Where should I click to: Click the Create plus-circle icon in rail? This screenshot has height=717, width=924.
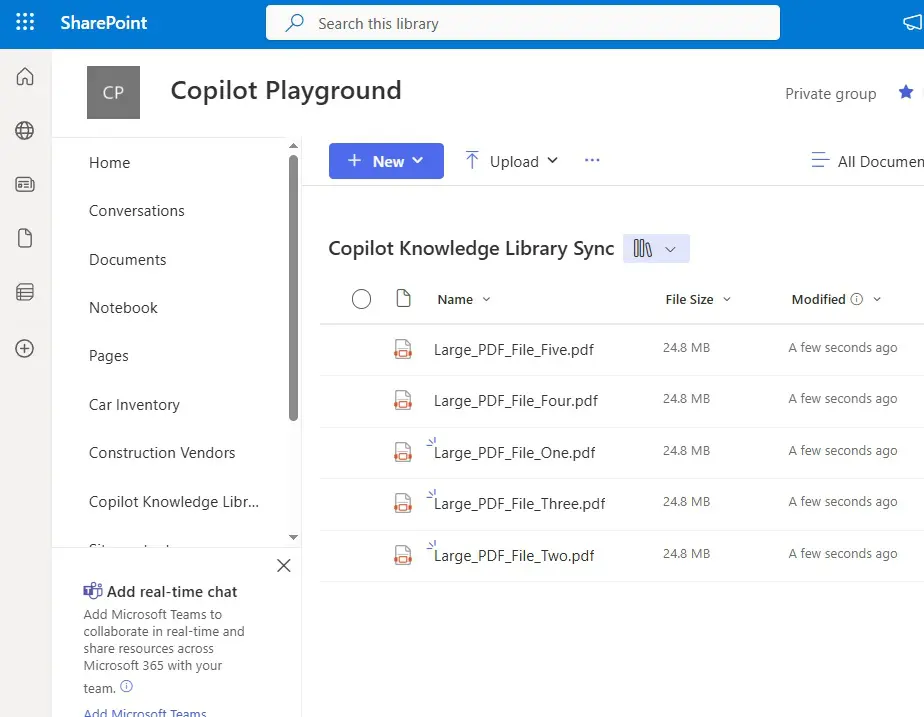[25, 348]
